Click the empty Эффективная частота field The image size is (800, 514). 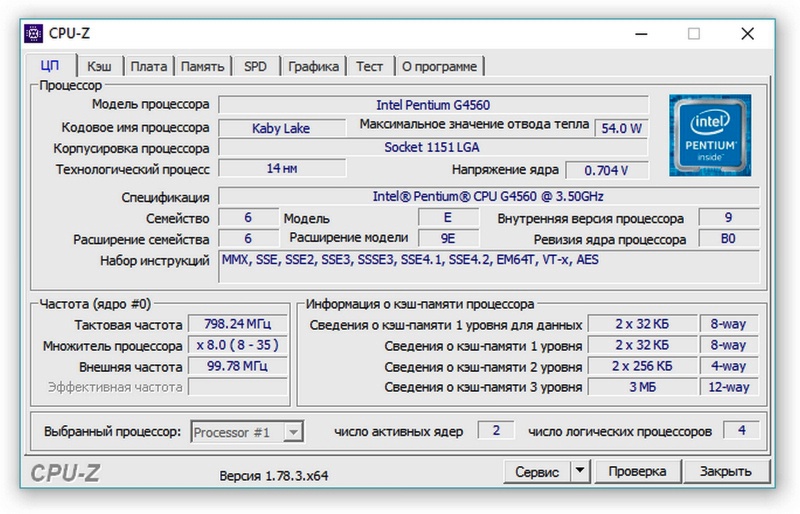coord(237,387)
